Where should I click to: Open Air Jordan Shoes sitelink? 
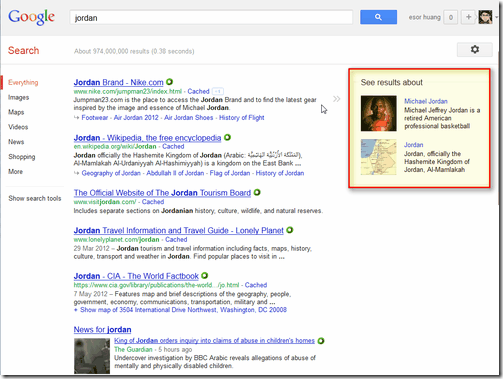point(189,118)
